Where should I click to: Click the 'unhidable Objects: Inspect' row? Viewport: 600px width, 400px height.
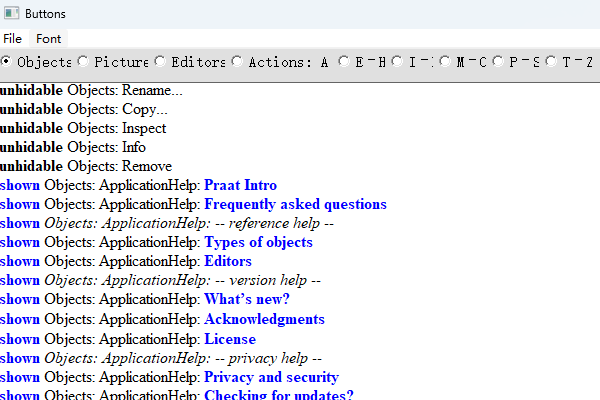click(83, 128)
